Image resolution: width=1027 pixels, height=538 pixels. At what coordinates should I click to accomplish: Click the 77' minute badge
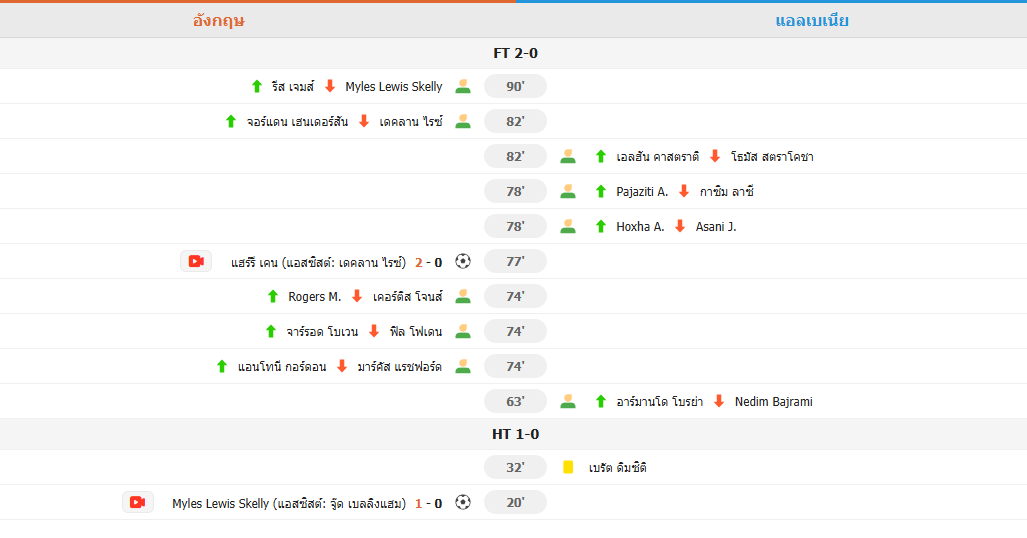tap(515, 261)
